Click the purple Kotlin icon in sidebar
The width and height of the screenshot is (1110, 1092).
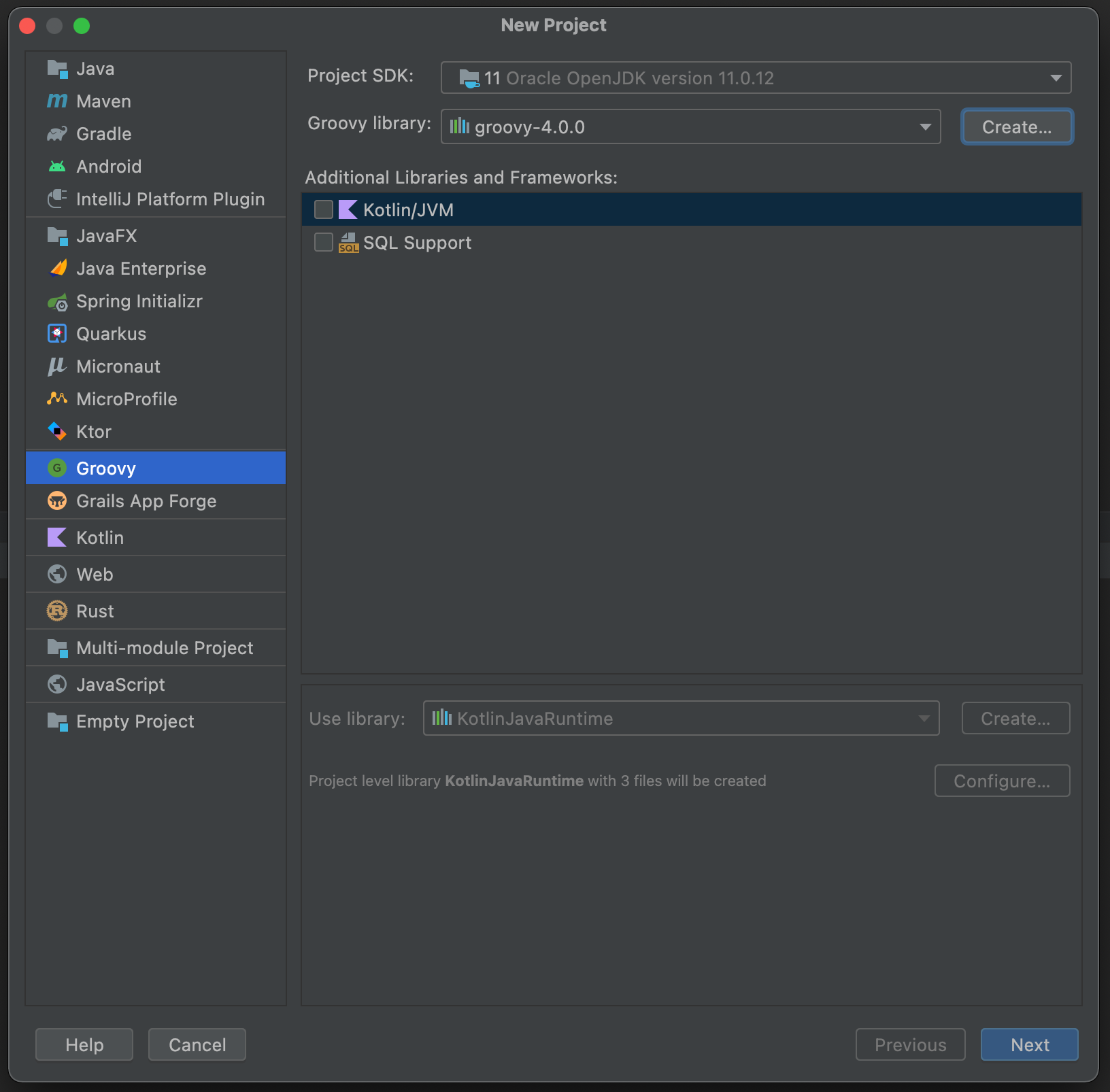(57, 537)
